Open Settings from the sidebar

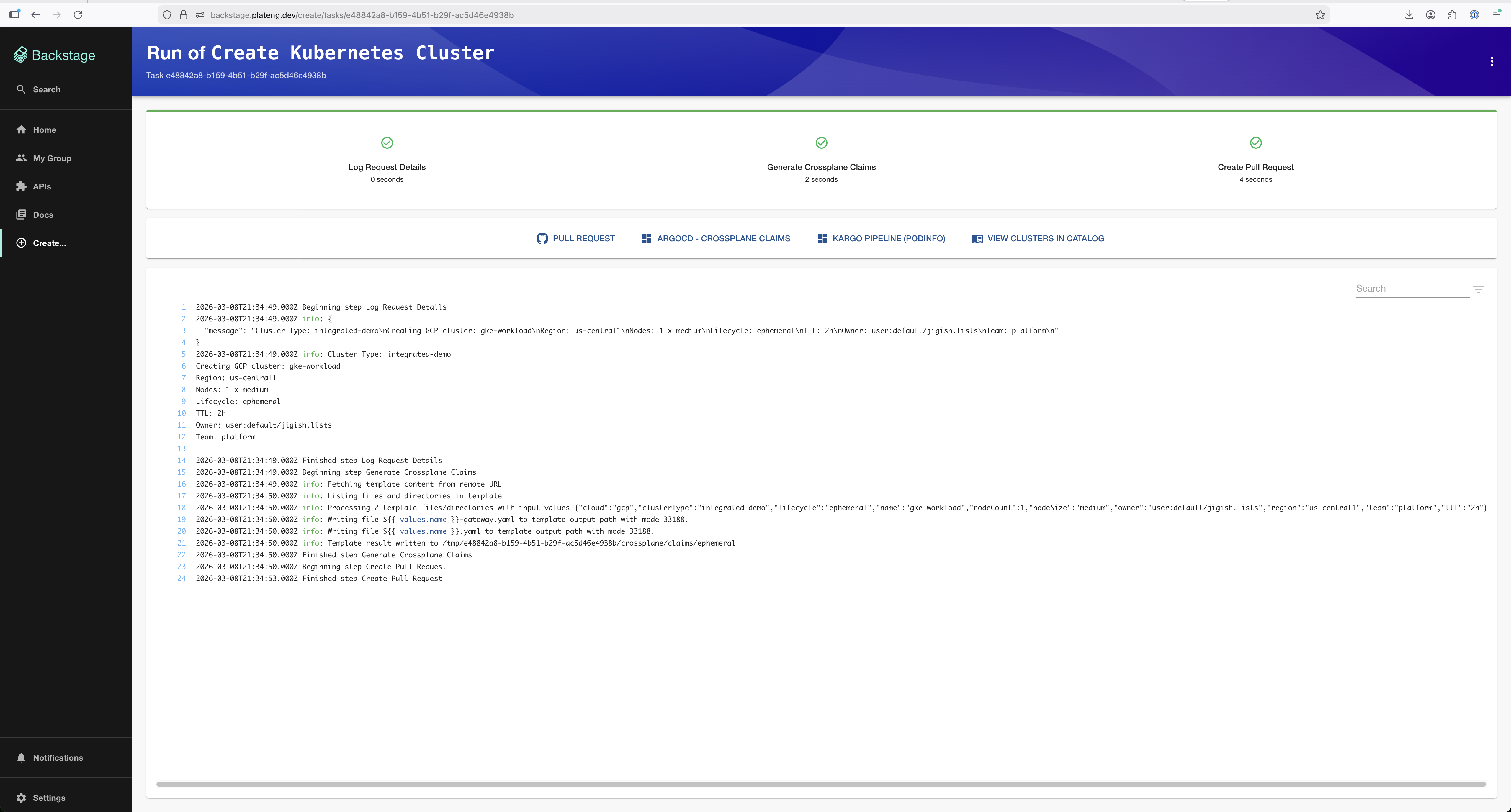click(21, 797)
